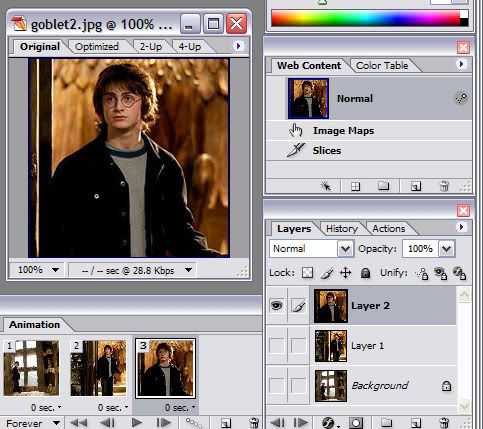
Task: Select the Background layer row
Action: click(x=361, y=385)
